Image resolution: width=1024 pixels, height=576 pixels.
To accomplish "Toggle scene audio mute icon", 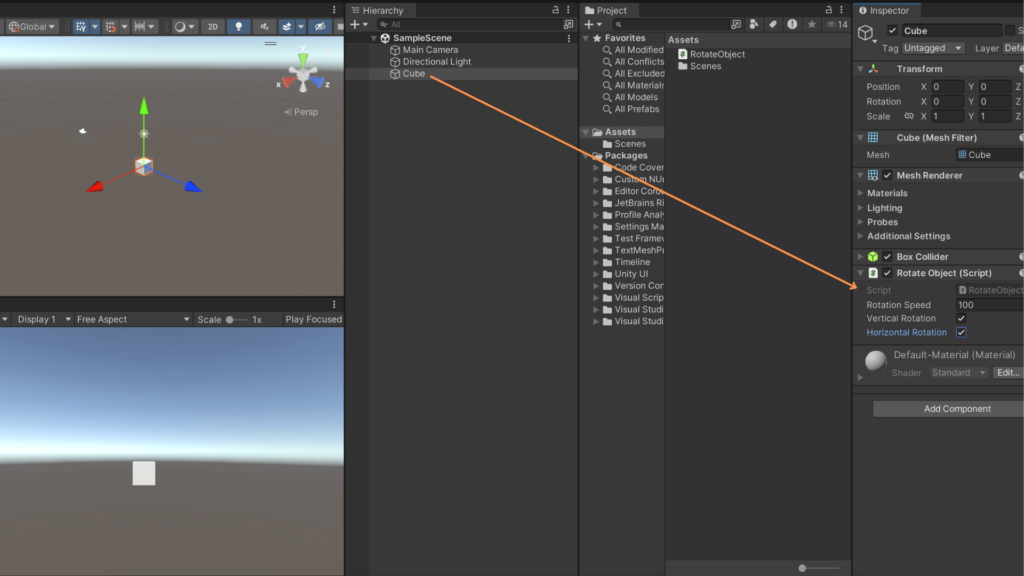I will (x=263, y=27).
